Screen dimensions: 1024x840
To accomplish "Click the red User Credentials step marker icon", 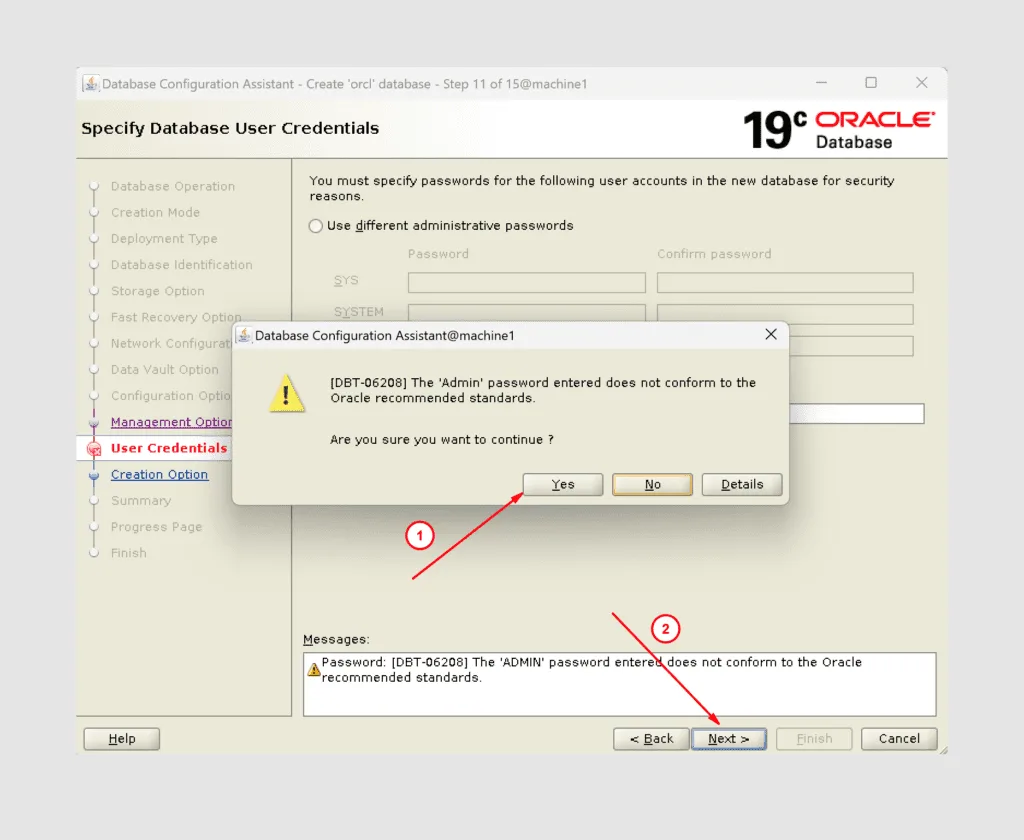I will 94,449.
